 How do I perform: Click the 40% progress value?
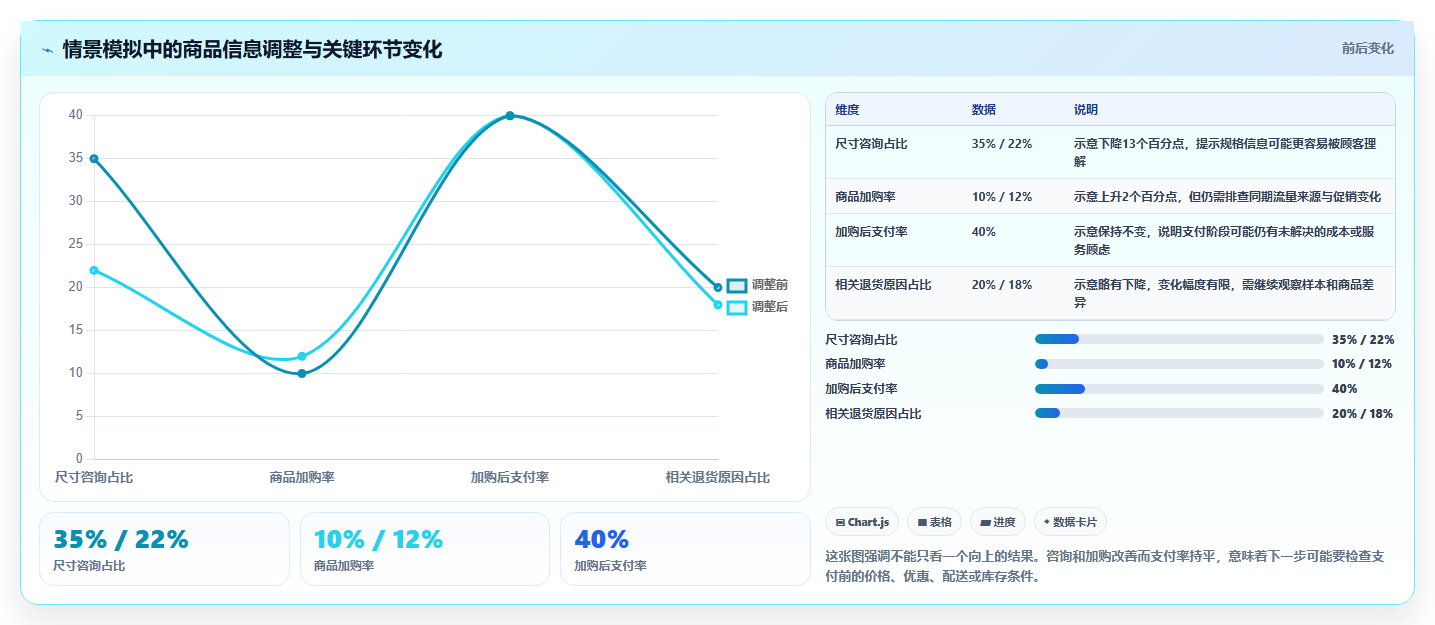coord(1345,389)
